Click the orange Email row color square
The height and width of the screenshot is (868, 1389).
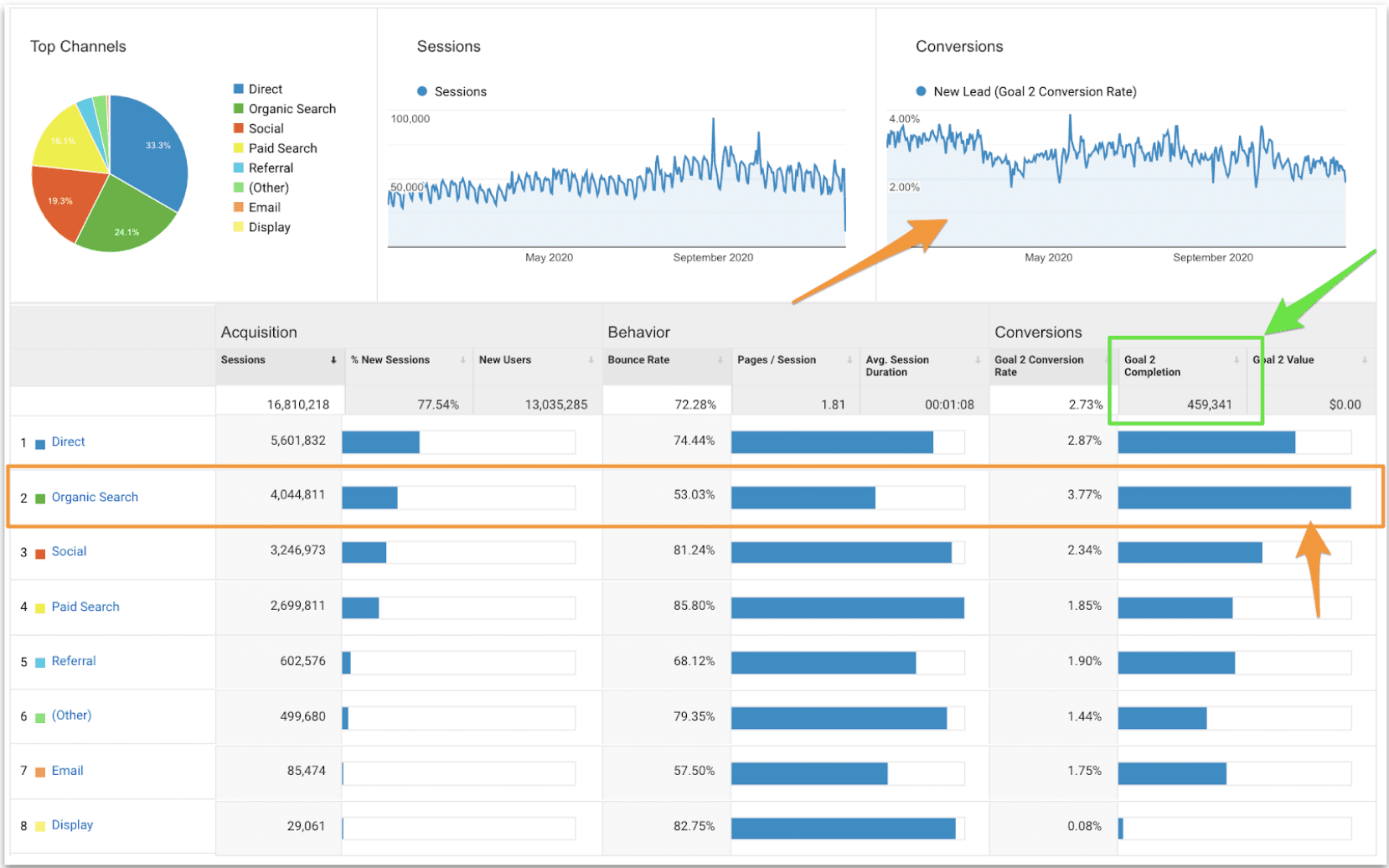coord(40,772)
